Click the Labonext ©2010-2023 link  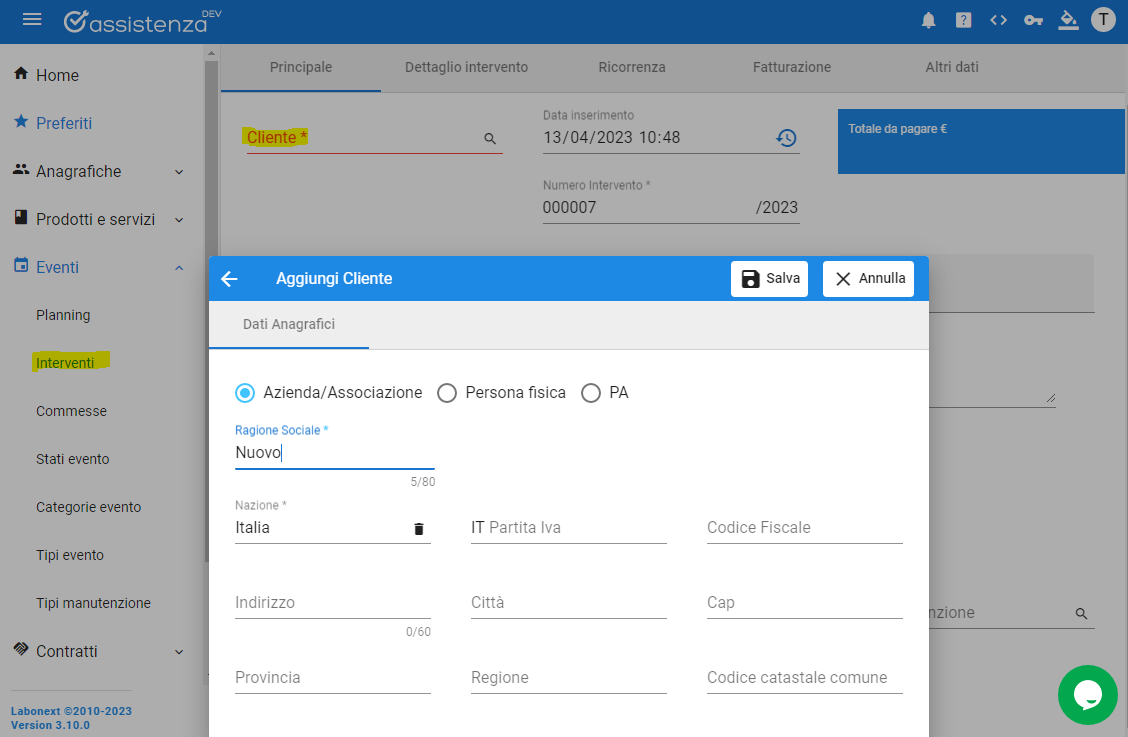[x=71, y=711]
